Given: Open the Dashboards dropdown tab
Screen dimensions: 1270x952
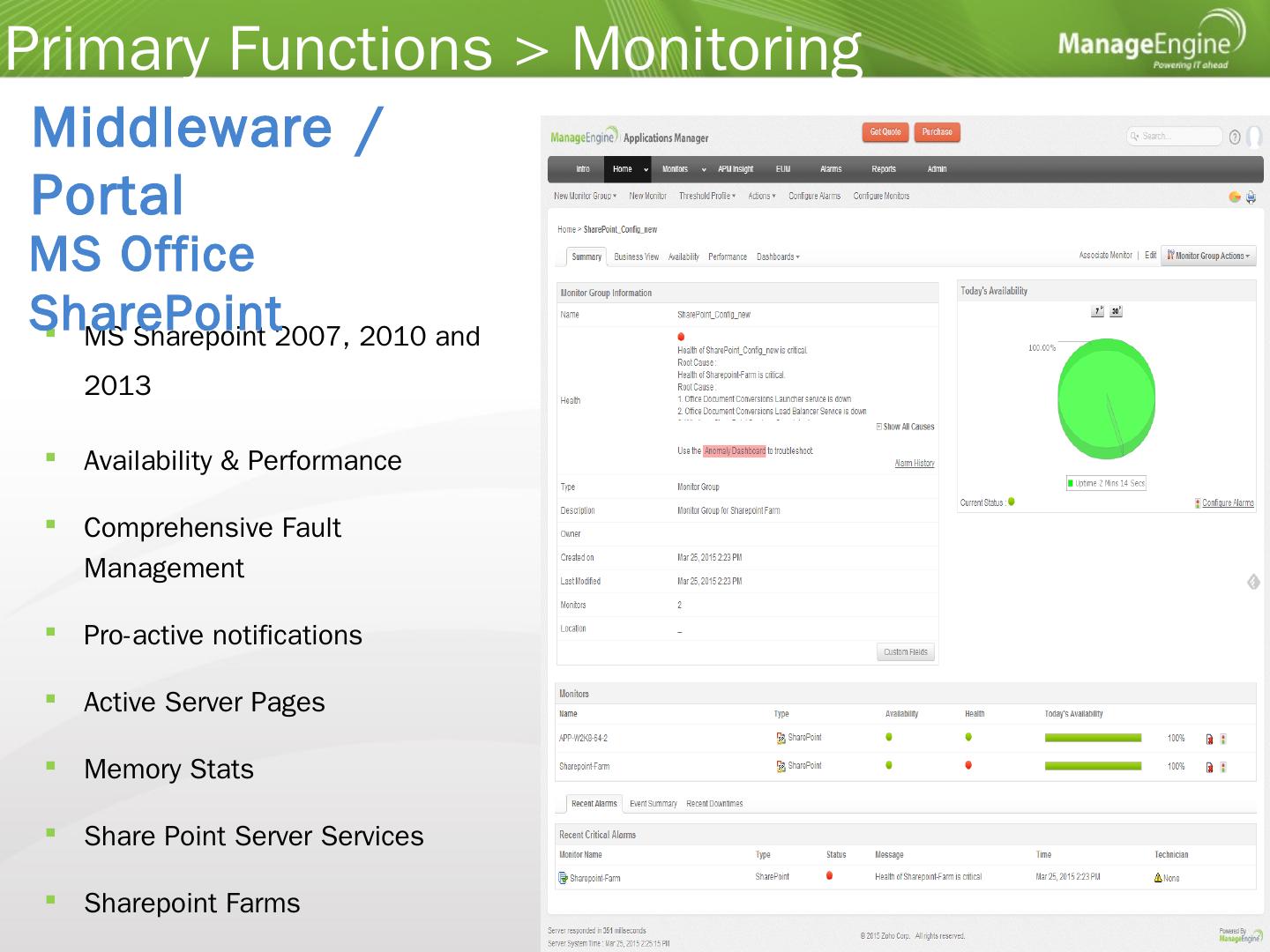Looking at the screenshot, I should point(778,257).
